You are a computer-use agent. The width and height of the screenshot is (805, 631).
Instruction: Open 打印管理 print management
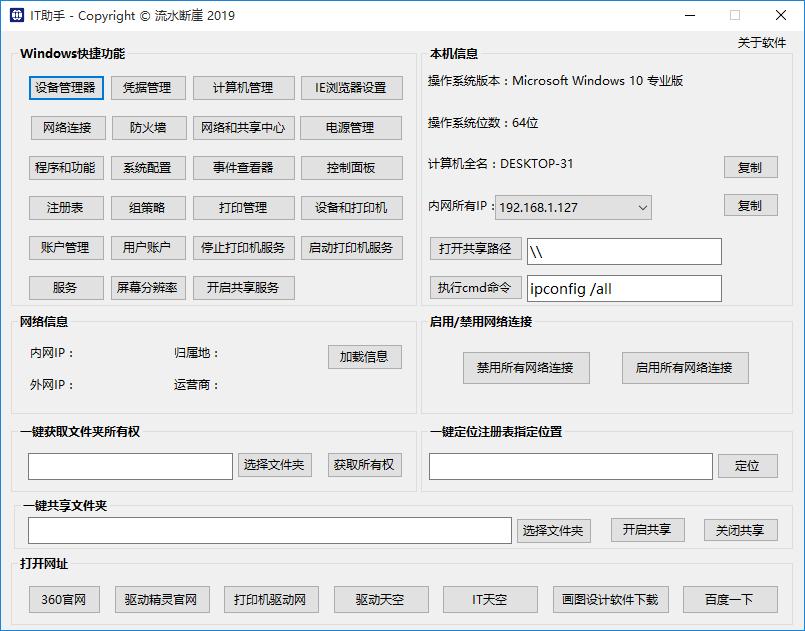(x=243, y=208)
